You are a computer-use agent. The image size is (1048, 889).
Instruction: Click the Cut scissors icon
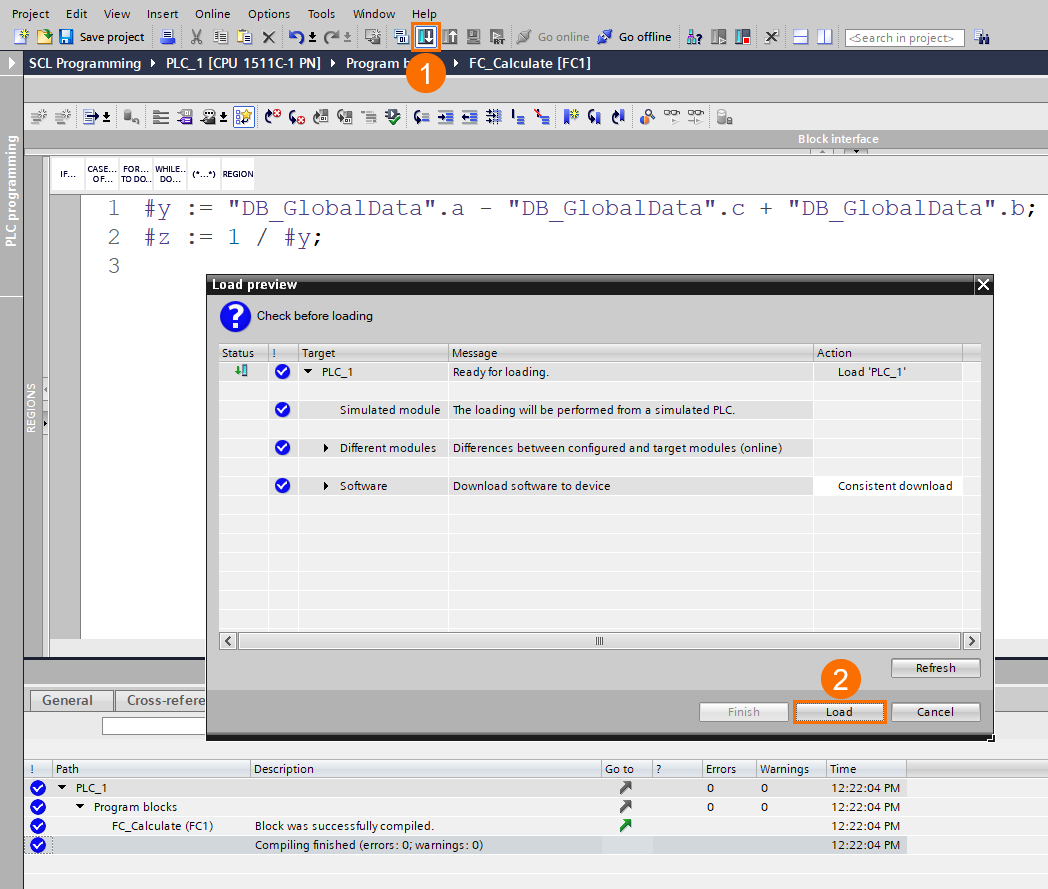coord(196,37)
